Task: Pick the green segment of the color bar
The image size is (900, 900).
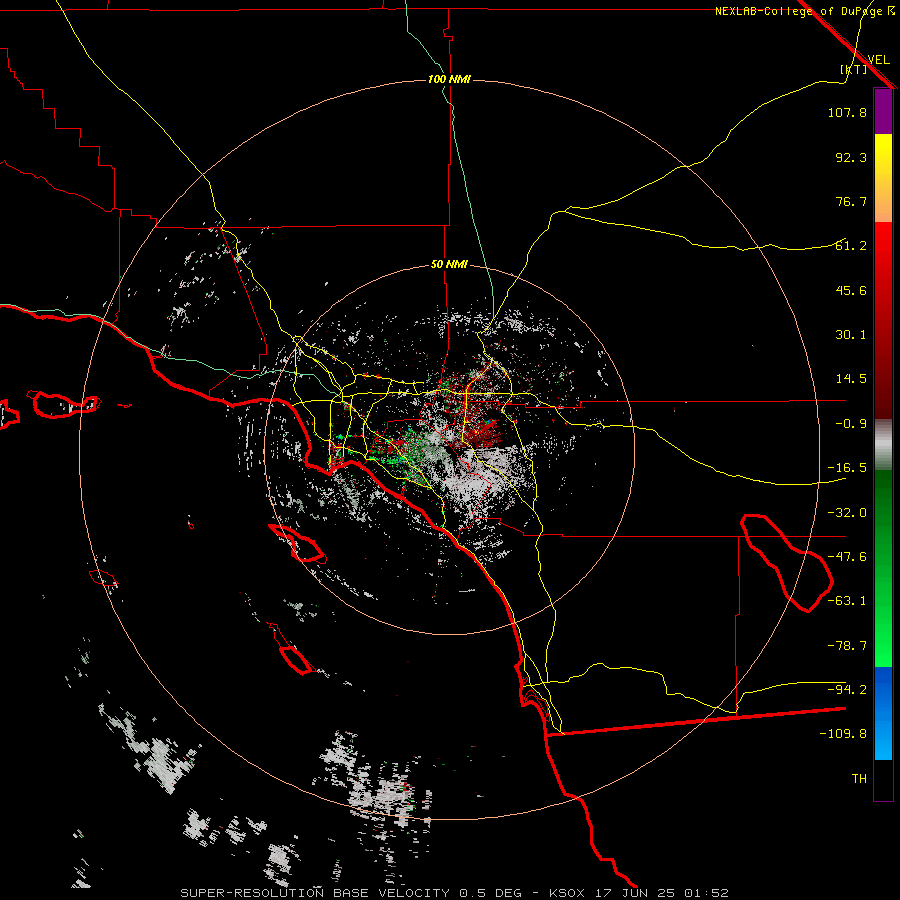Action: [x=883, y=568]
